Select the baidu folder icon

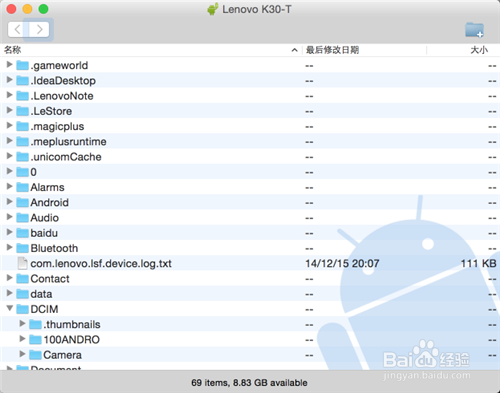[x=23, y=233]
